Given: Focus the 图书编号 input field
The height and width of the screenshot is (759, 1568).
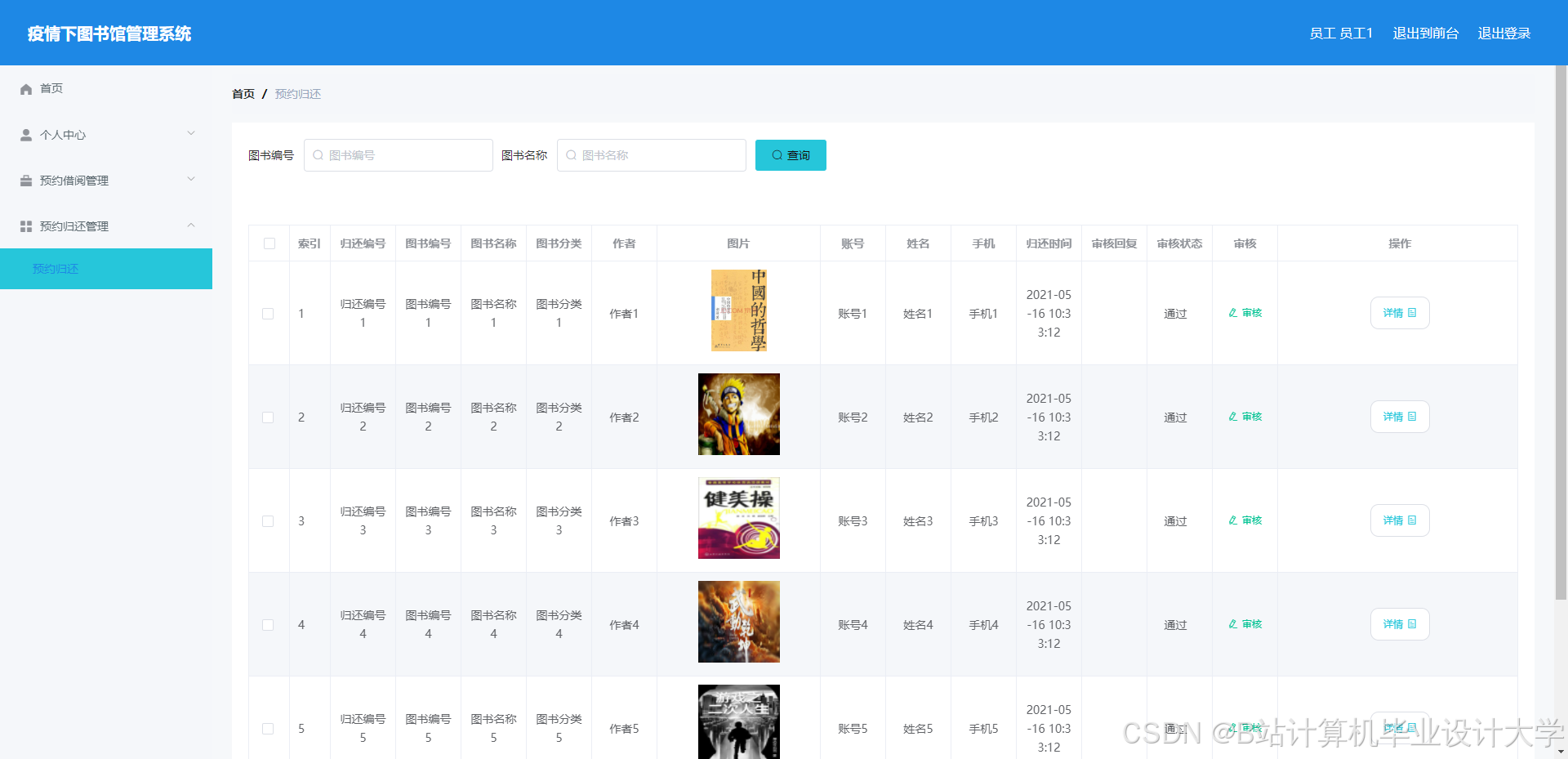Looking at the screenshot, I should [x=399, y=155].
